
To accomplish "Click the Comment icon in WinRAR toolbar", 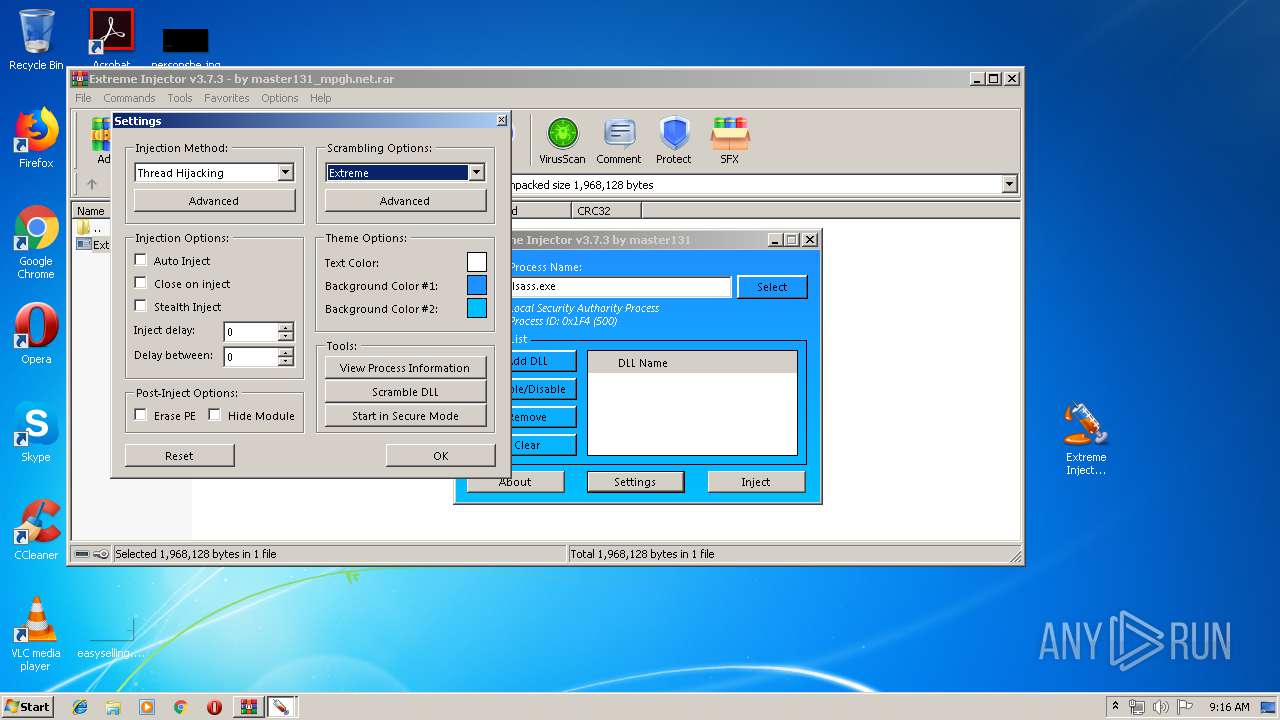I will click(x=619, y=141).
